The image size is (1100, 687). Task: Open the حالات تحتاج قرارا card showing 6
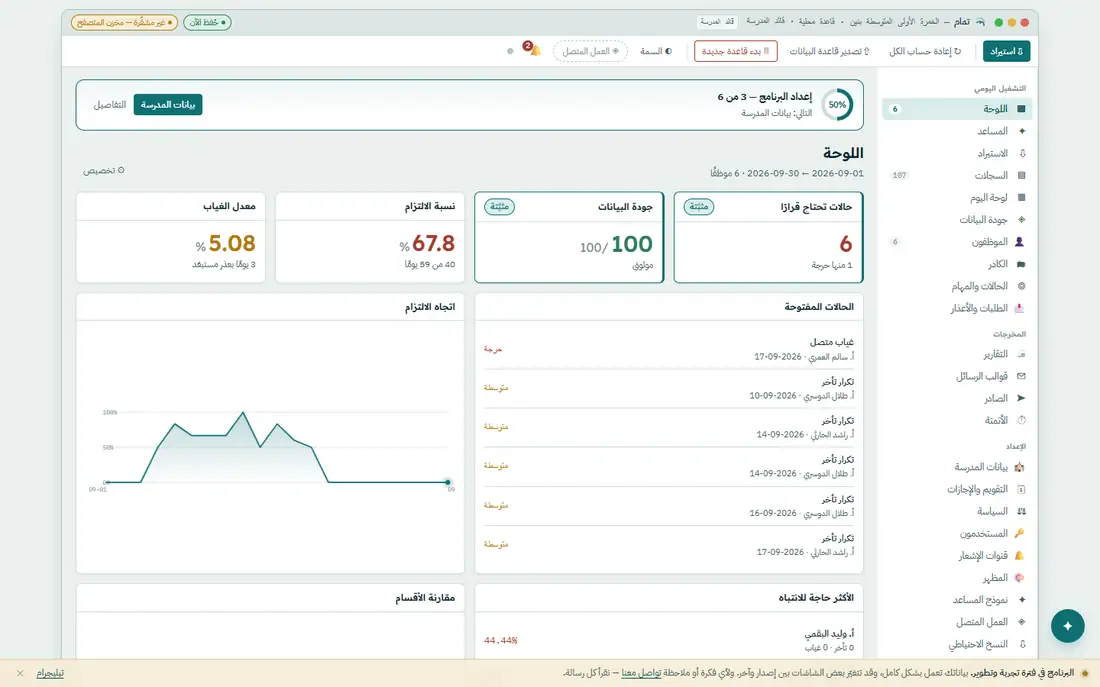pyautogui.click(x=768, y=238)
